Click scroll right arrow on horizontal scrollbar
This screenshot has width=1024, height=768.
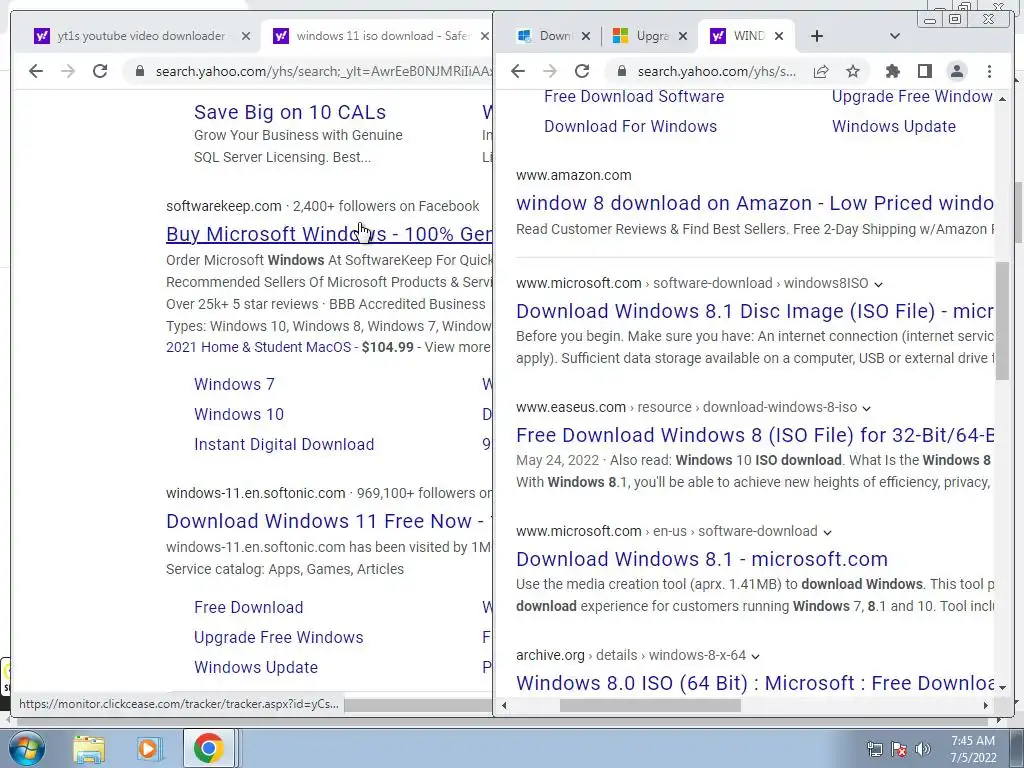click(x=985, y=705)
